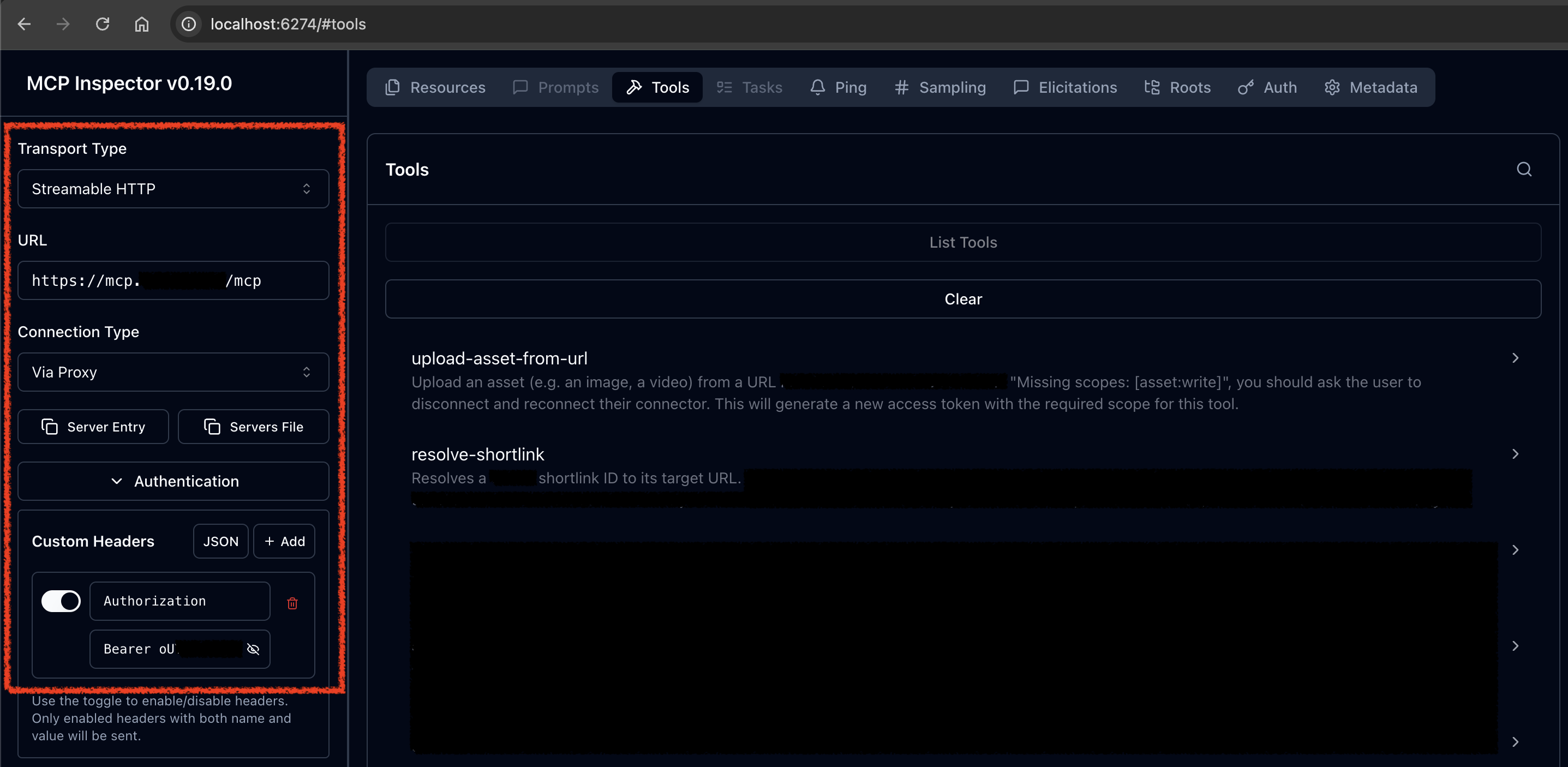Click the browser forward arrow
This screenshot has width=1568, height=767.
[63, 25]
